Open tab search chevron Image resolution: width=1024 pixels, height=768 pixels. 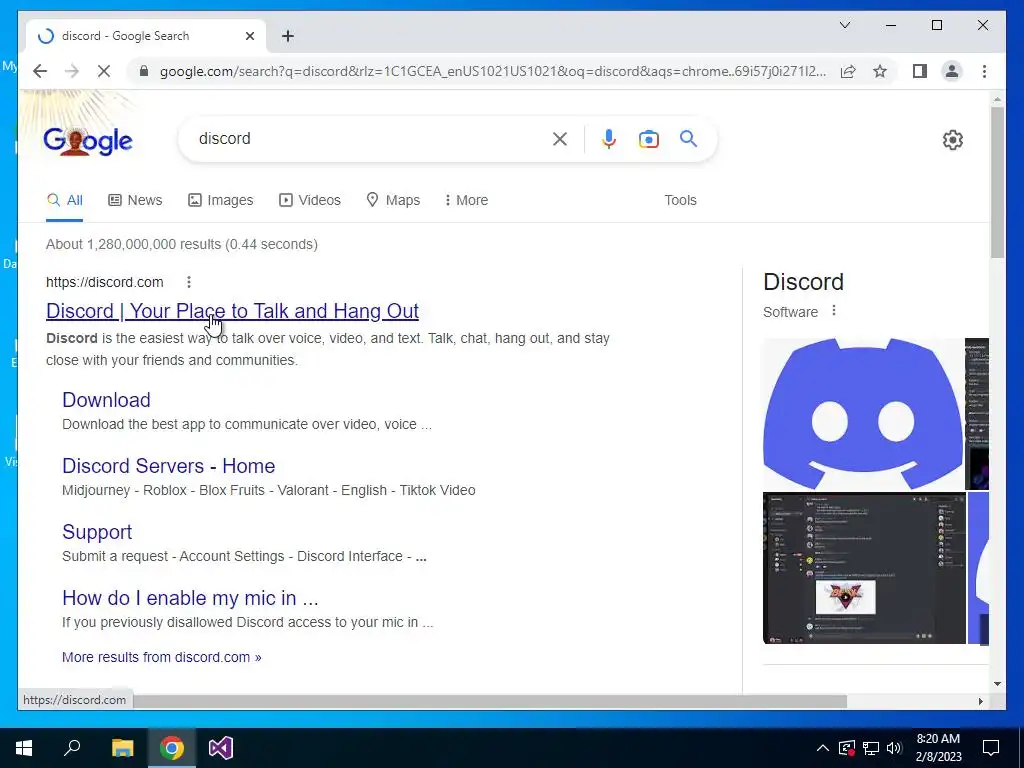844,25
